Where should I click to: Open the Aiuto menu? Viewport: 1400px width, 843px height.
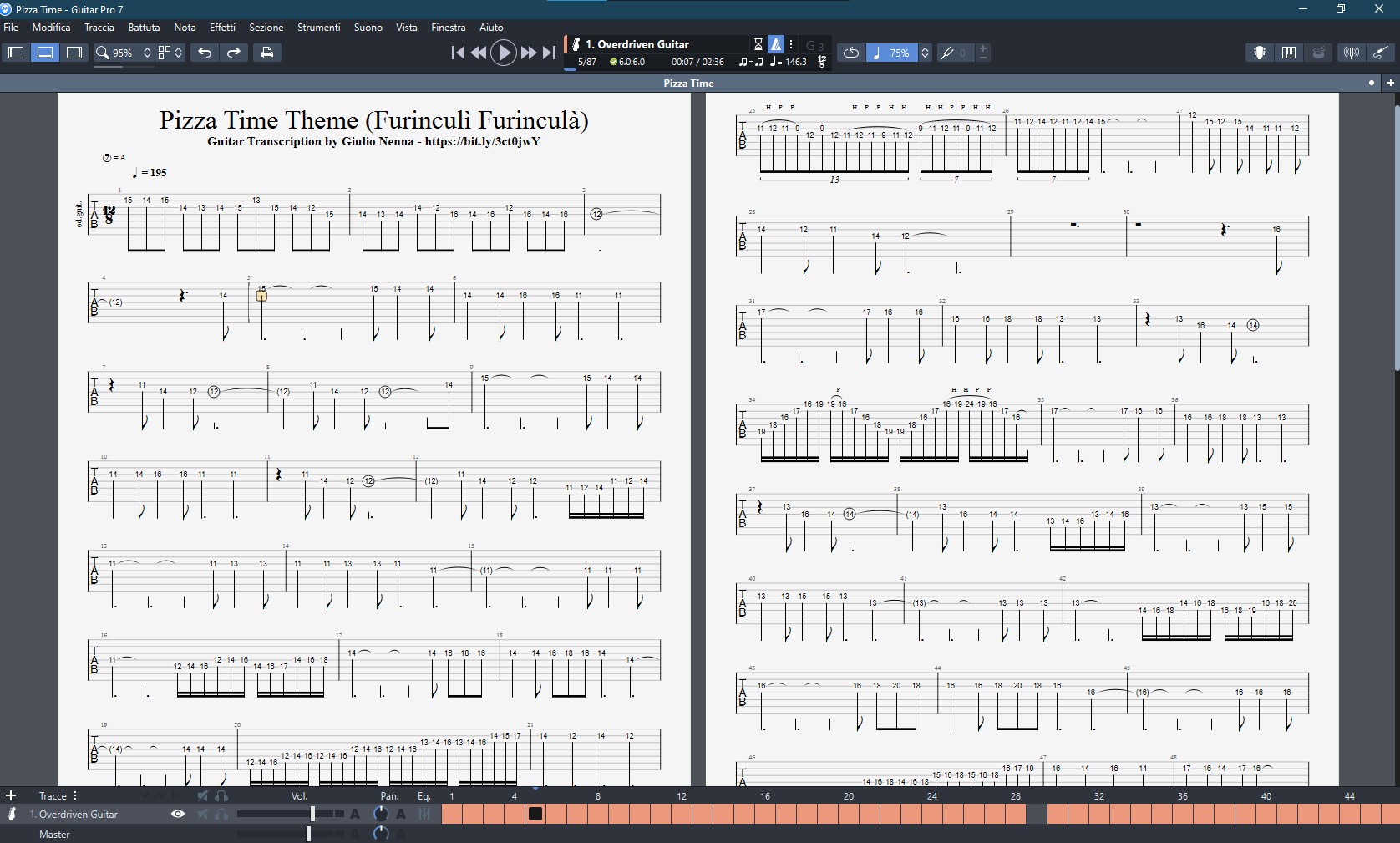click(491, 28)
